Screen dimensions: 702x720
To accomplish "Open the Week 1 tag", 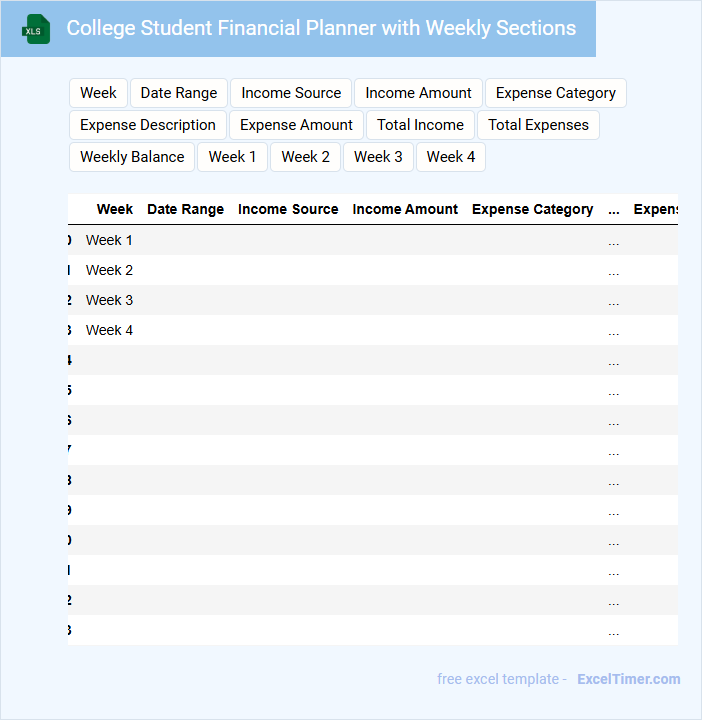I will tap(232, 157).
